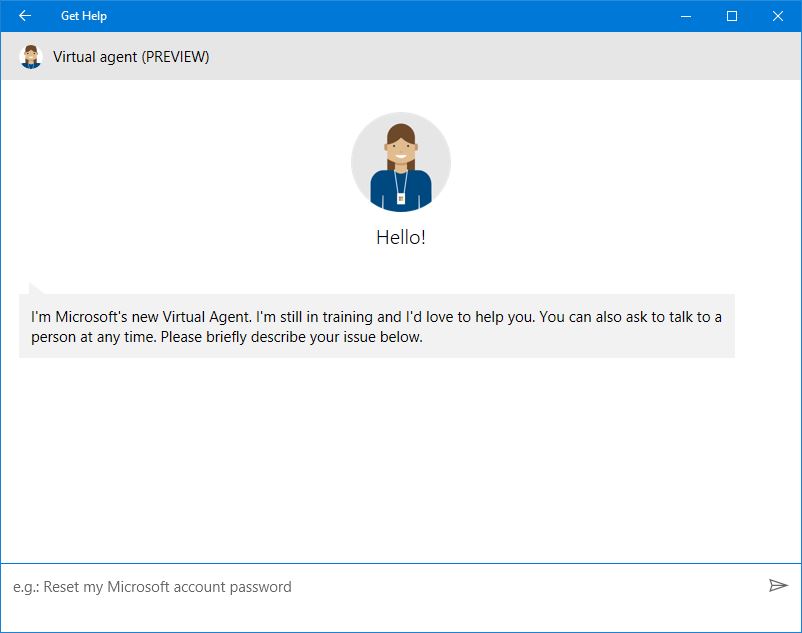Focus the 'Reset my Microsoft account password' input box

[x=380, y=587]
